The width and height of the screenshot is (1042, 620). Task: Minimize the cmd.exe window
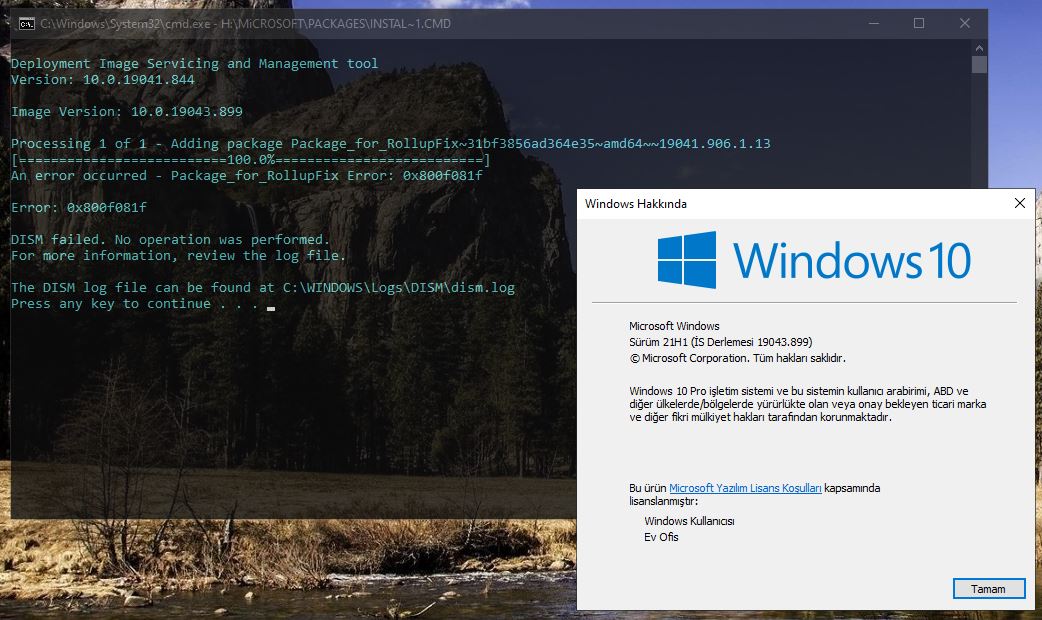pos(874,23)
